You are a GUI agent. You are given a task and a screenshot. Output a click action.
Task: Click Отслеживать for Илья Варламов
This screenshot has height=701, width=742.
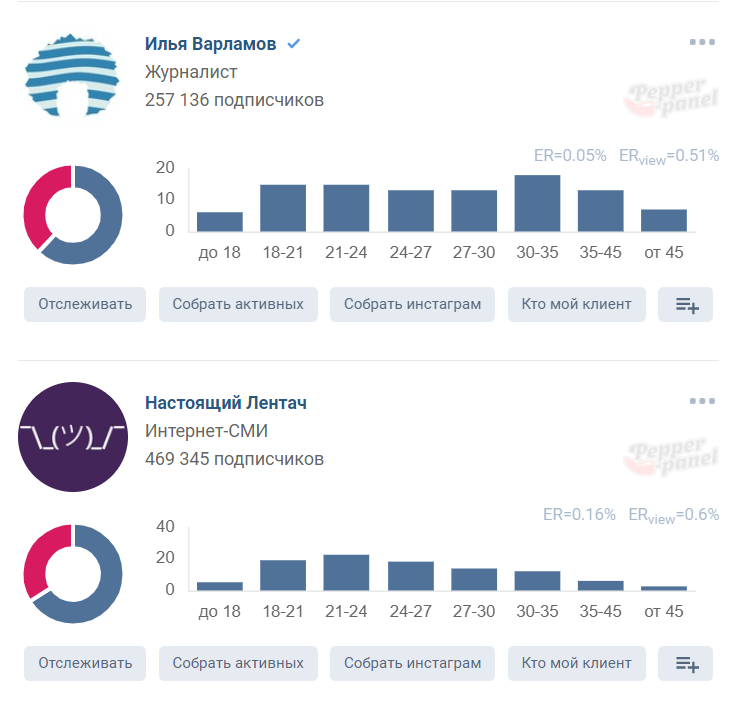click(85, 304)
